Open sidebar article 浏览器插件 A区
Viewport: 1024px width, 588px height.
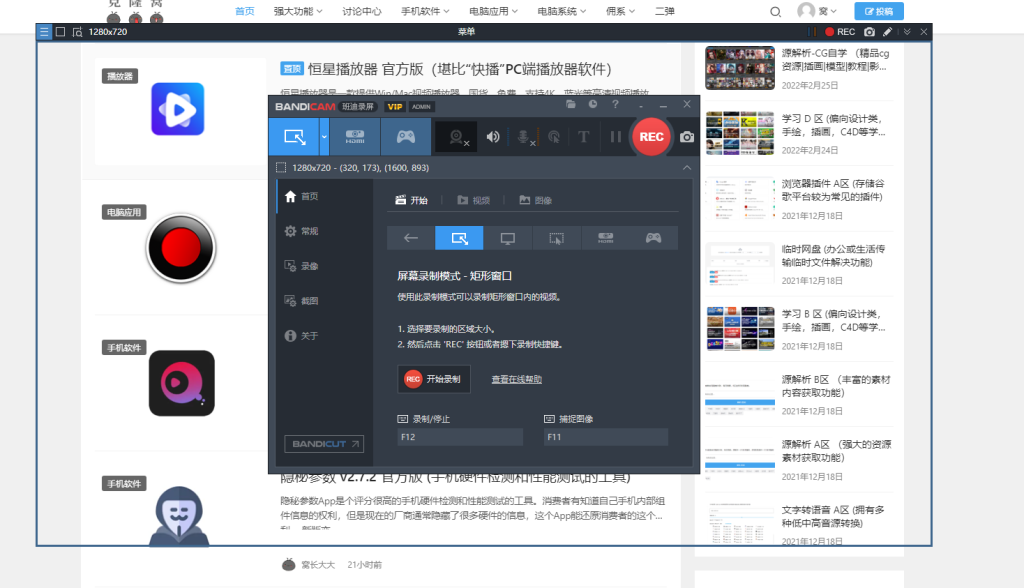click(833, 190)
